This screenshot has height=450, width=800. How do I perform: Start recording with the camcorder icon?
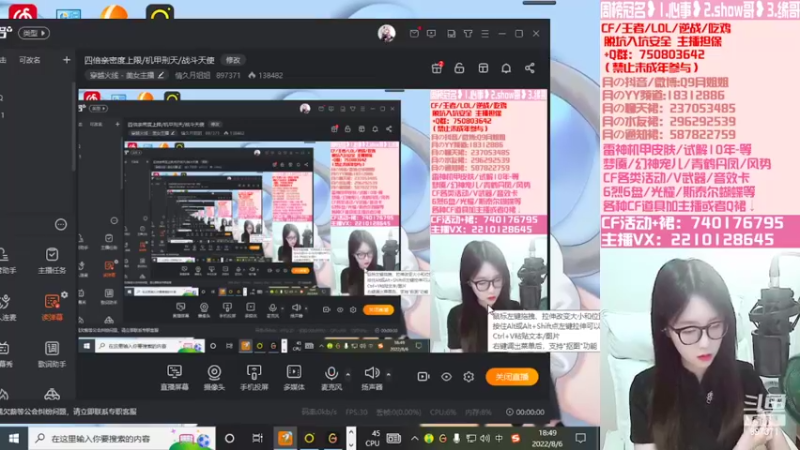pos(423,377)
